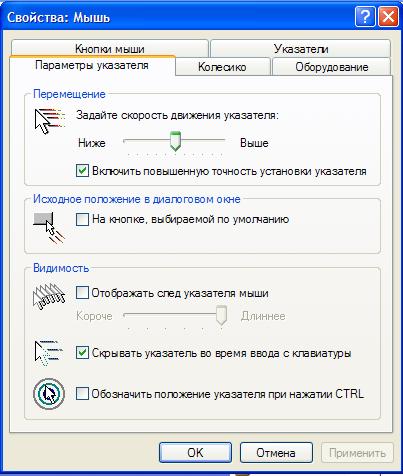Close the Свойства: Мышь dialog
The image size is (403, 476).
click(388, 17)
